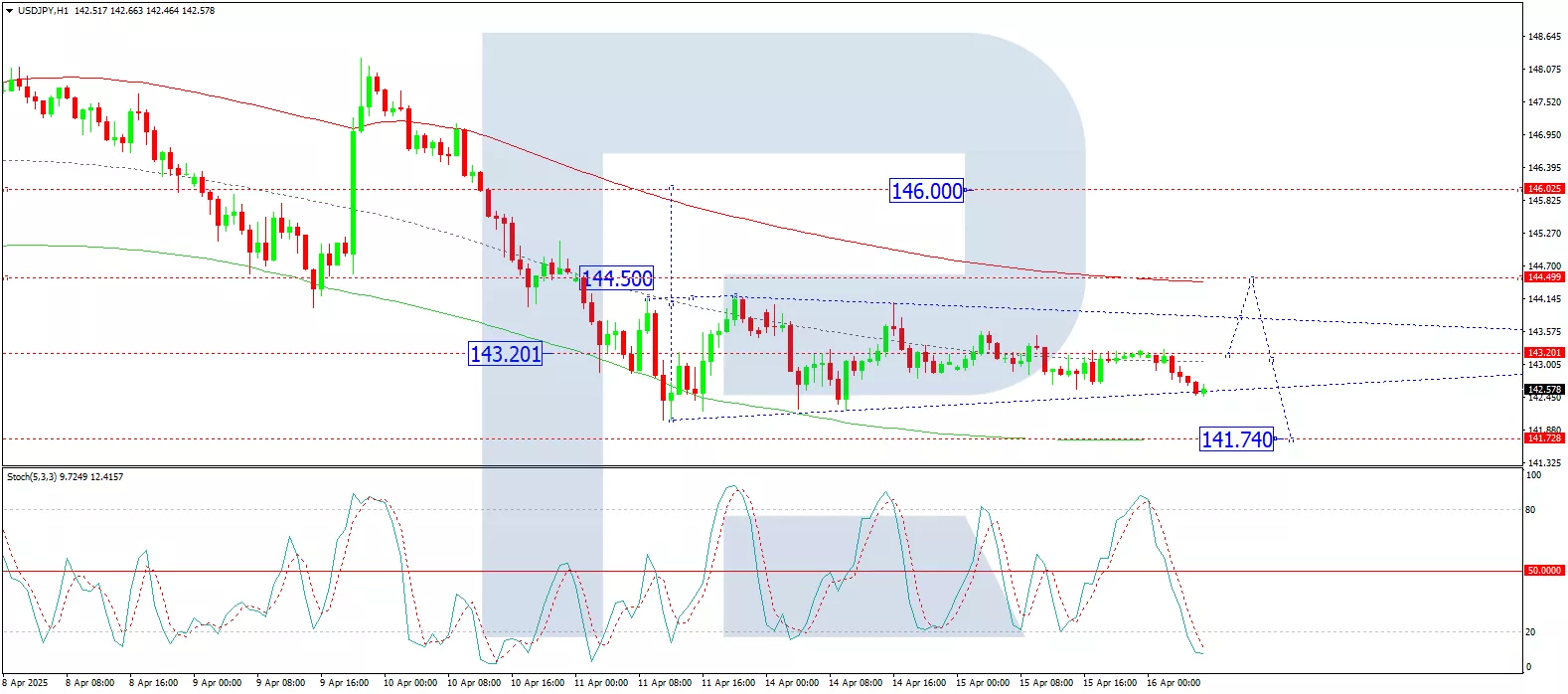Click the 141.740 target price label
Image resolution: width=1568 pixels, height=694 pixels.
[1236, 439]
